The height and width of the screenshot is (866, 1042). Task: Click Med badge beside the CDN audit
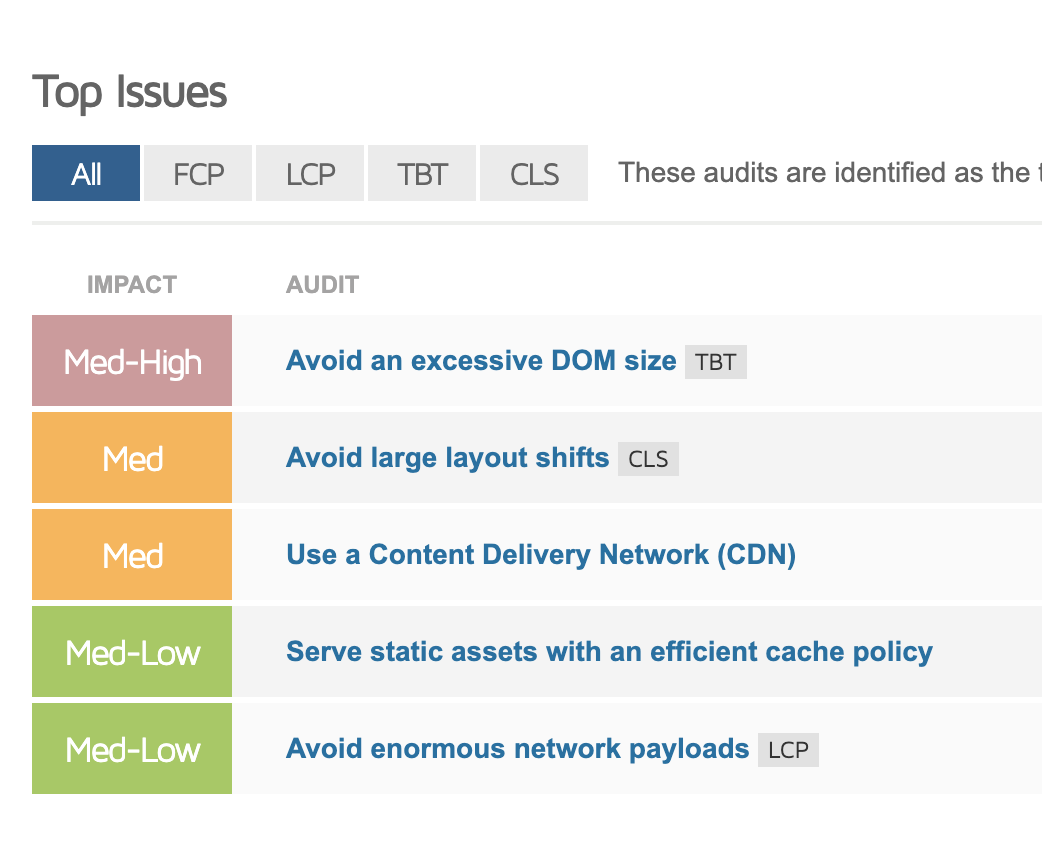click(132, 555)
